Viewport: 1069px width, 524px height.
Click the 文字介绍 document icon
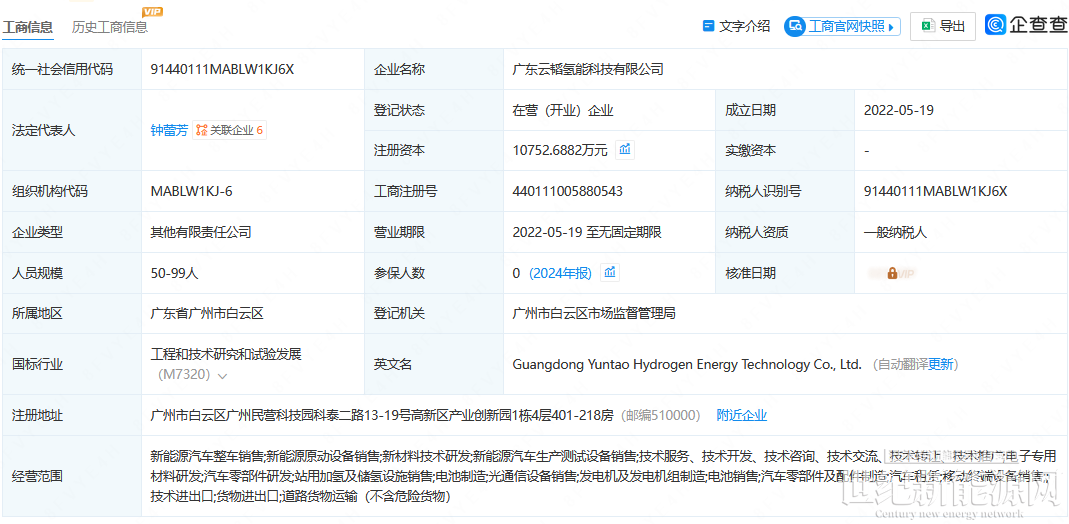(x=709, y=26)
